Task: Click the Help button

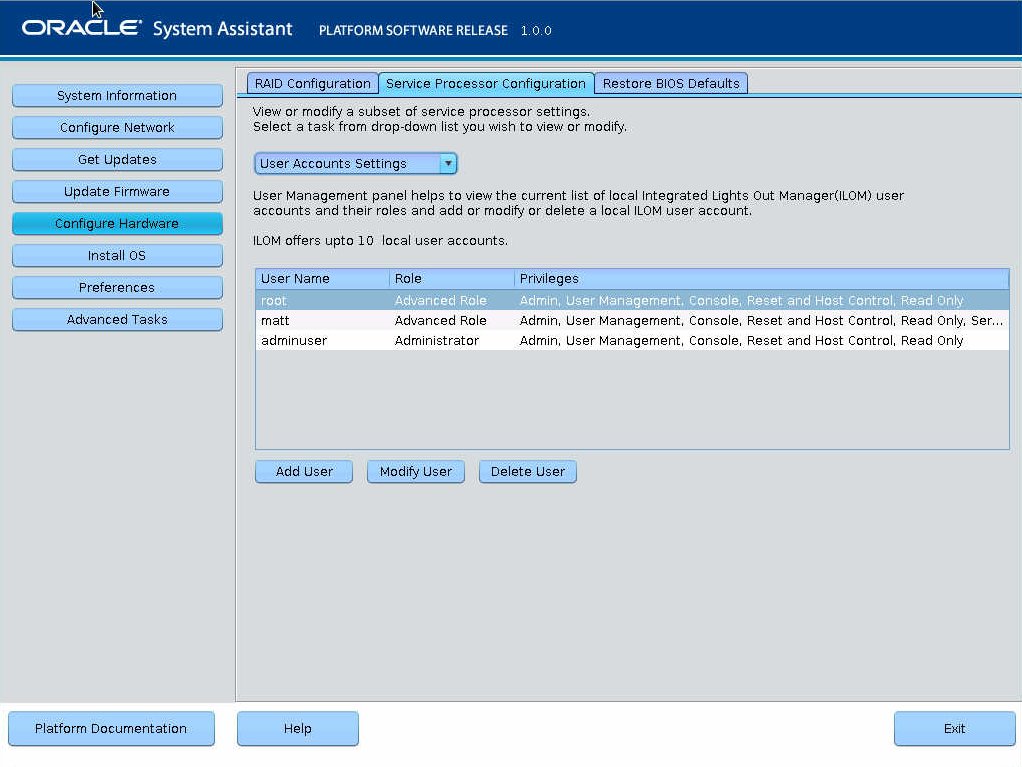Action: [298, 729]
